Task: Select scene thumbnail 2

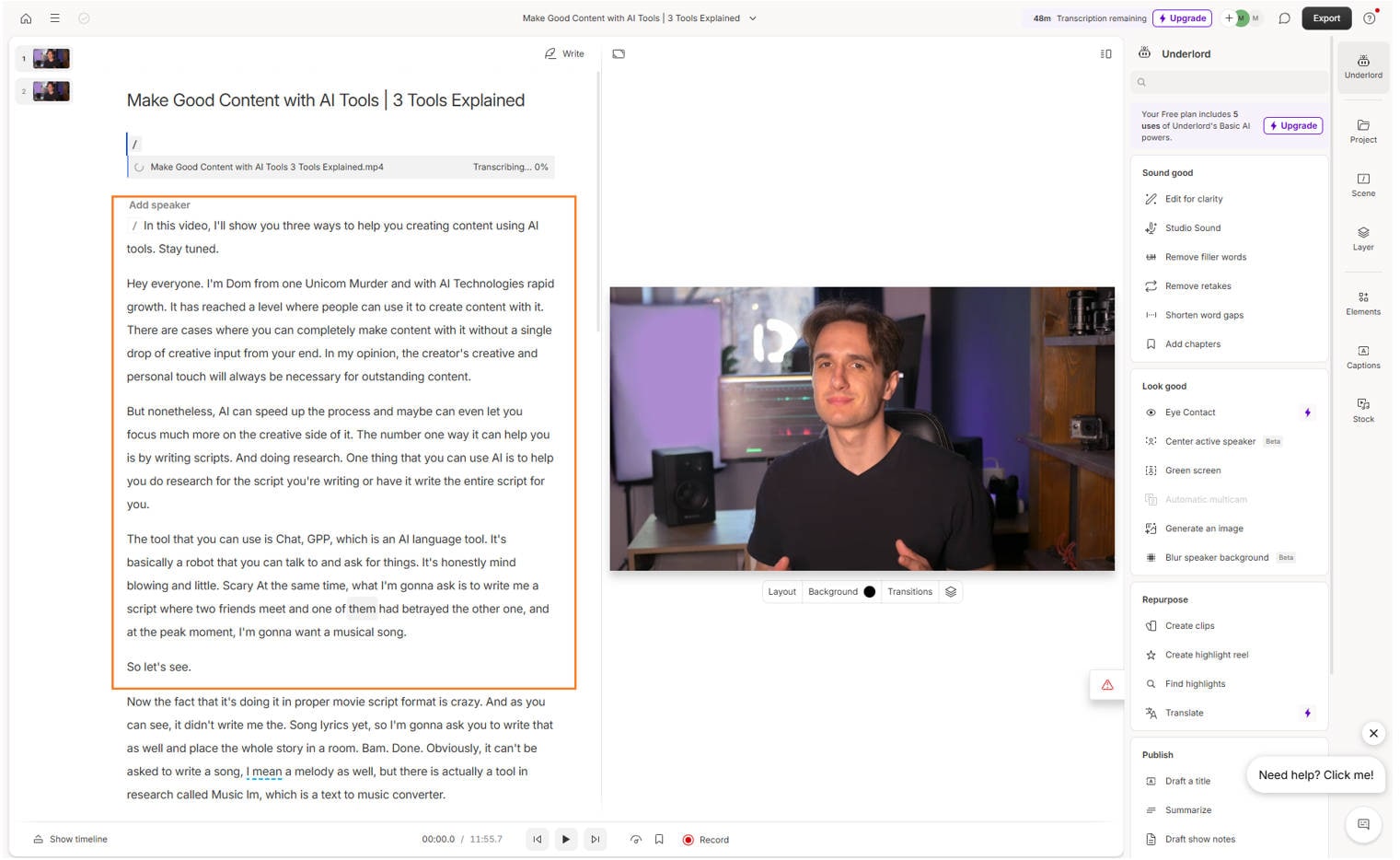Action: click(51, 91)
